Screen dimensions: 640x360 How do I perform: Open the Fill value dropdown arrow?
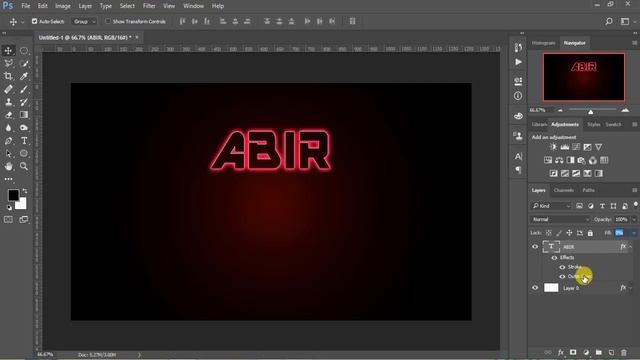[633, 233]
